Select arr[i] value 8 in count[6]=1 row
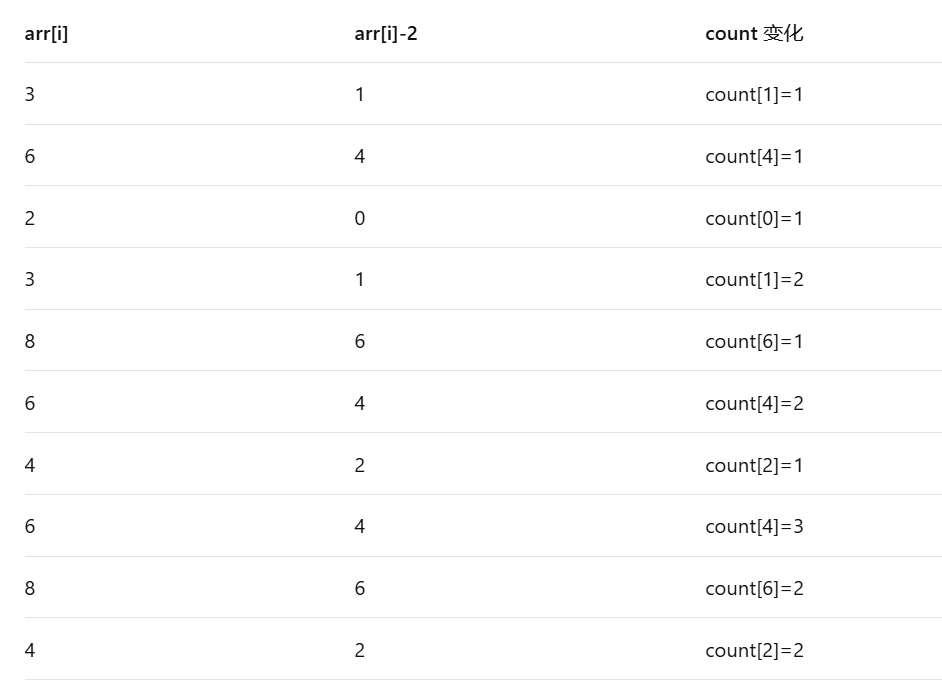Viewport: 942px width, 690px height. pyautogui.click(x=29, y=341)
